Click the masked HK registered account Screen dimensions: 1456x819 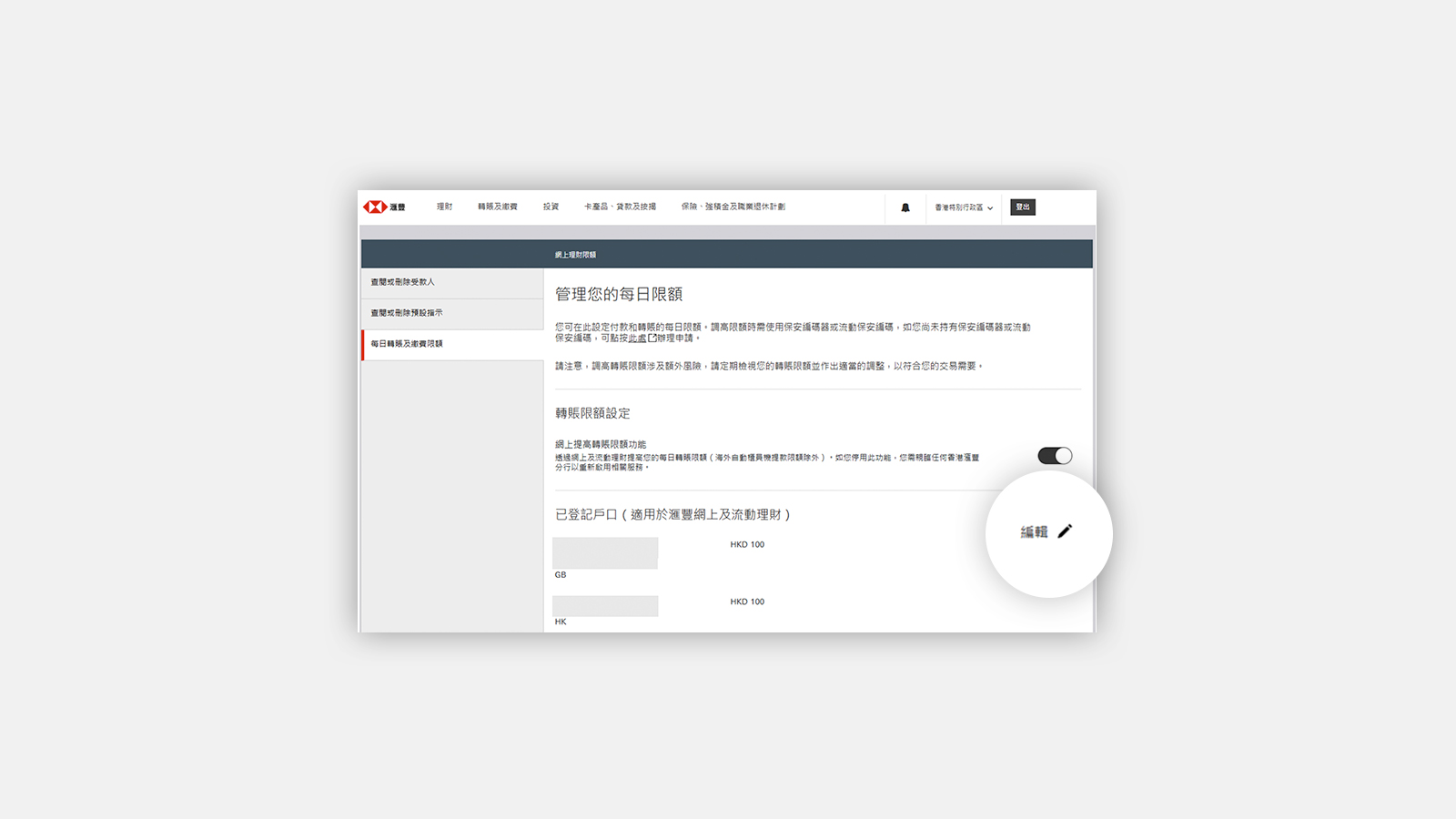605,606
